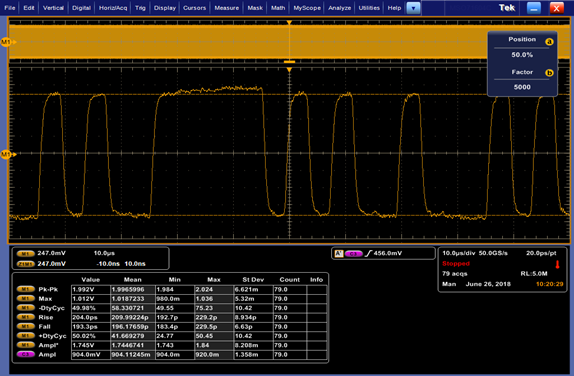Click the trigger A' indicator icon
This screenshot has width=574, height=376.
(339, 253)
